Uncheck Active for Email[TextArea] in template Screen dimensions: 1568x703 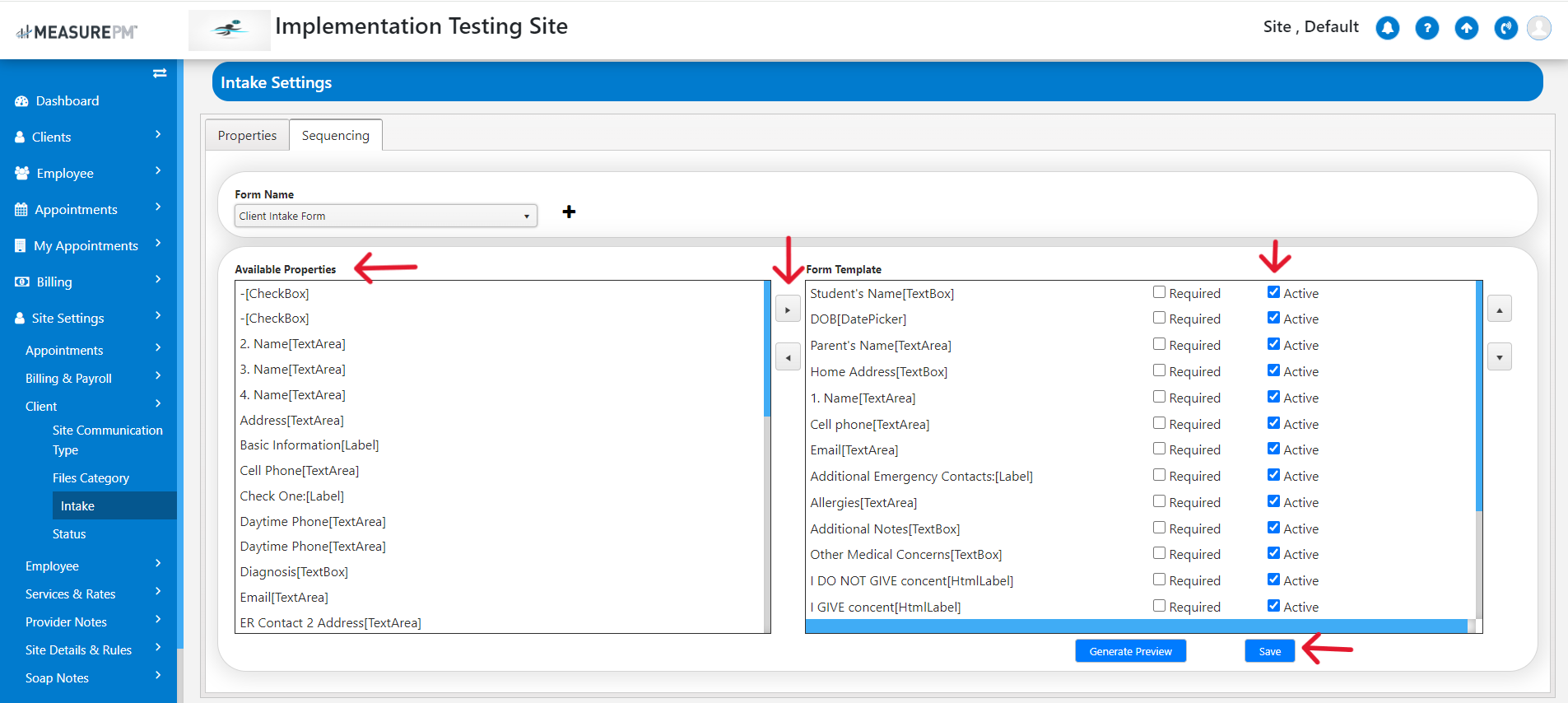pyautogui.click(x=1274, y=449)
